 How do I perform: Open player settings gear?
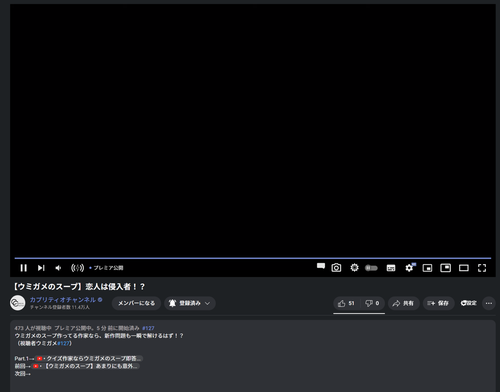(409, 268)
